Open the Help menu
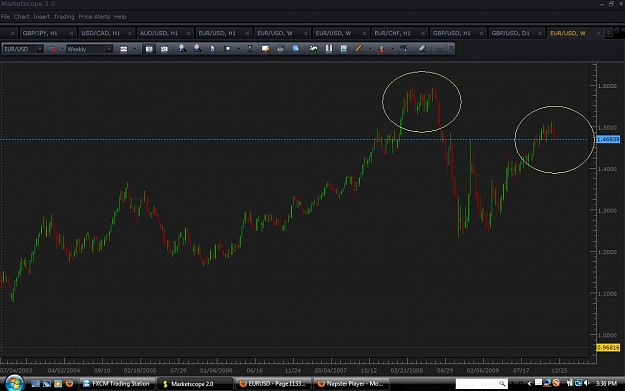The width and height of the screenshot is (625, 391). [x=120, y=17]
